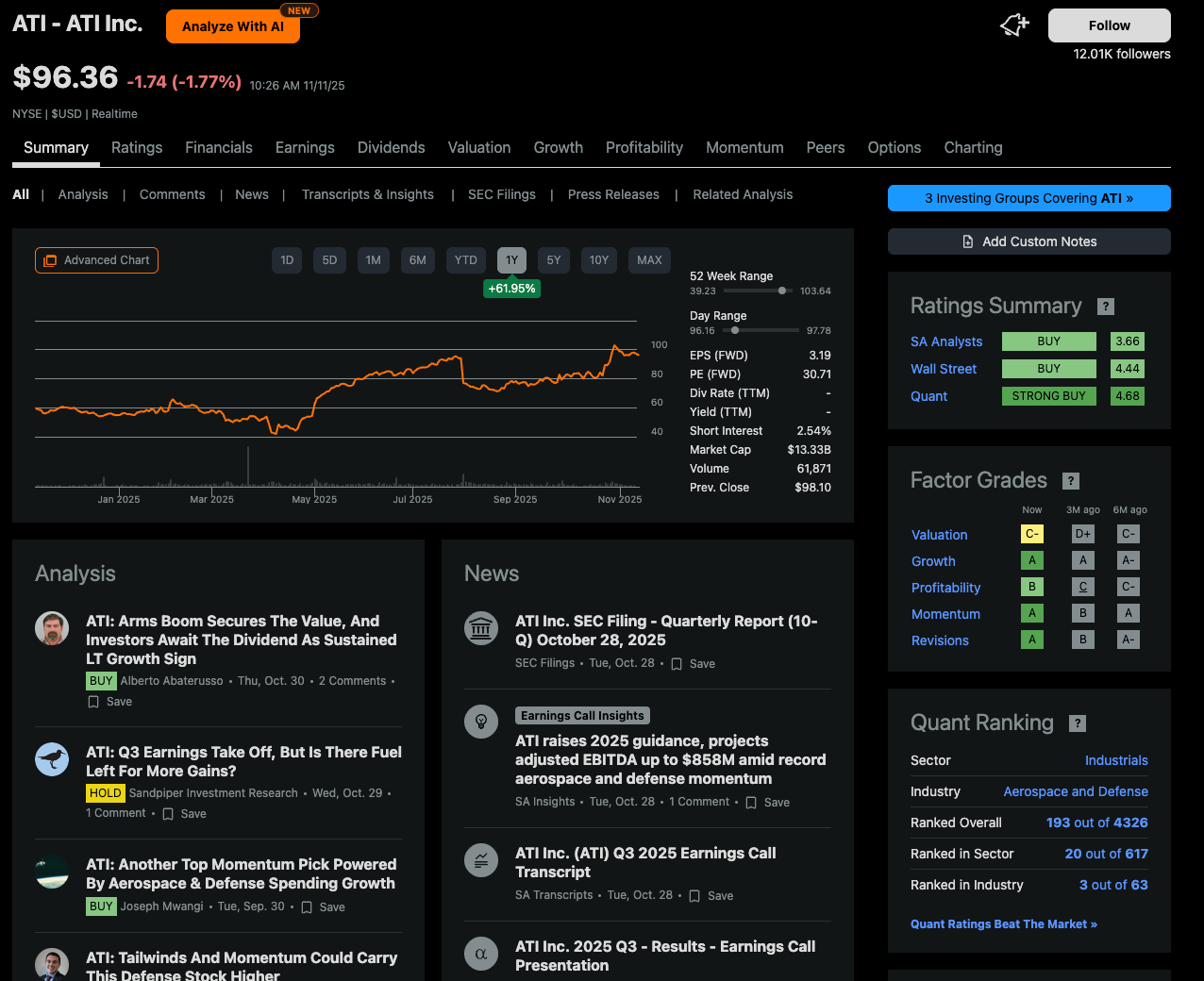Select the 5Y chart range
The width and height of the screenshot is (1204, 981).
(554, 260)
